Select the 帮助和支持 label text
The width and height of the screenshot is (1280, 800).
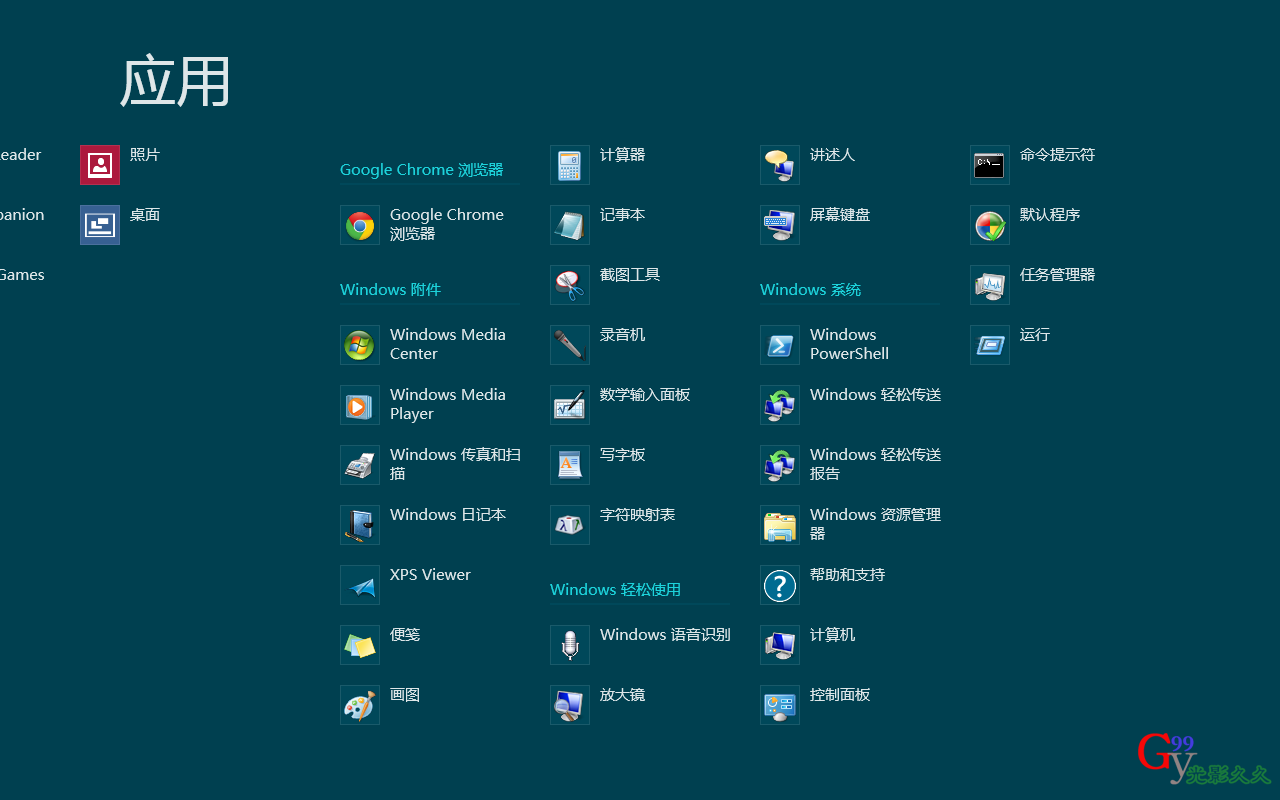coord(847,575)
